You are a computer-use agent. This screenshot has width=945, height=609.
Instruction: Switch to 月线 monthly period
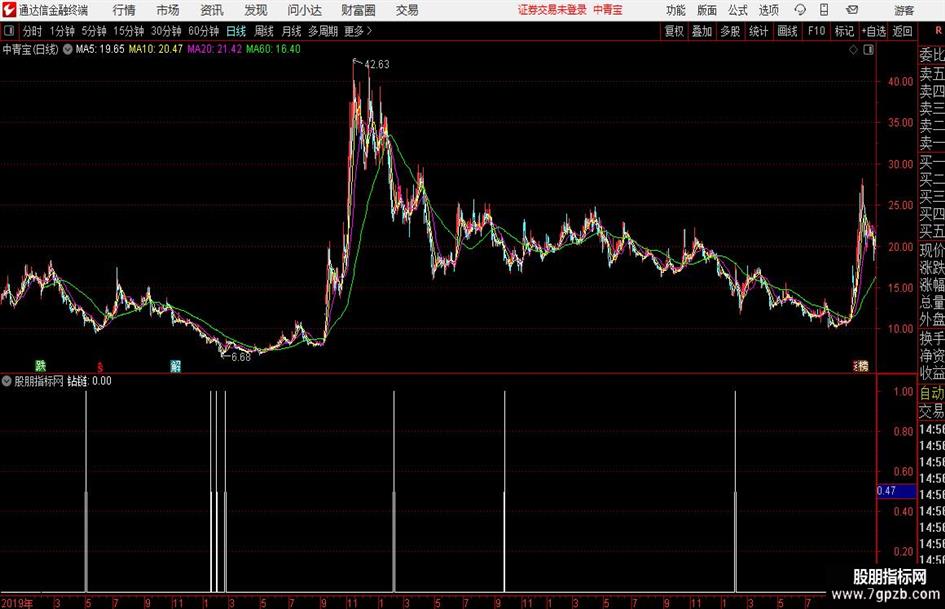pos(291,31)
